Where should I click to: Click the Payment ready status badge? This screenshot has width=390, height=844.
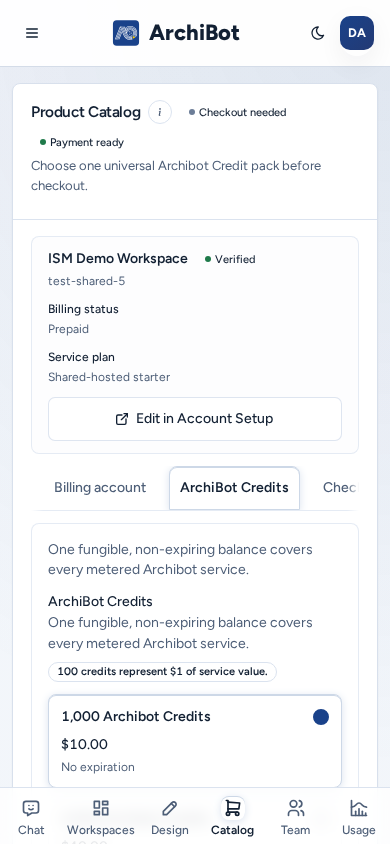pos(82,143)
